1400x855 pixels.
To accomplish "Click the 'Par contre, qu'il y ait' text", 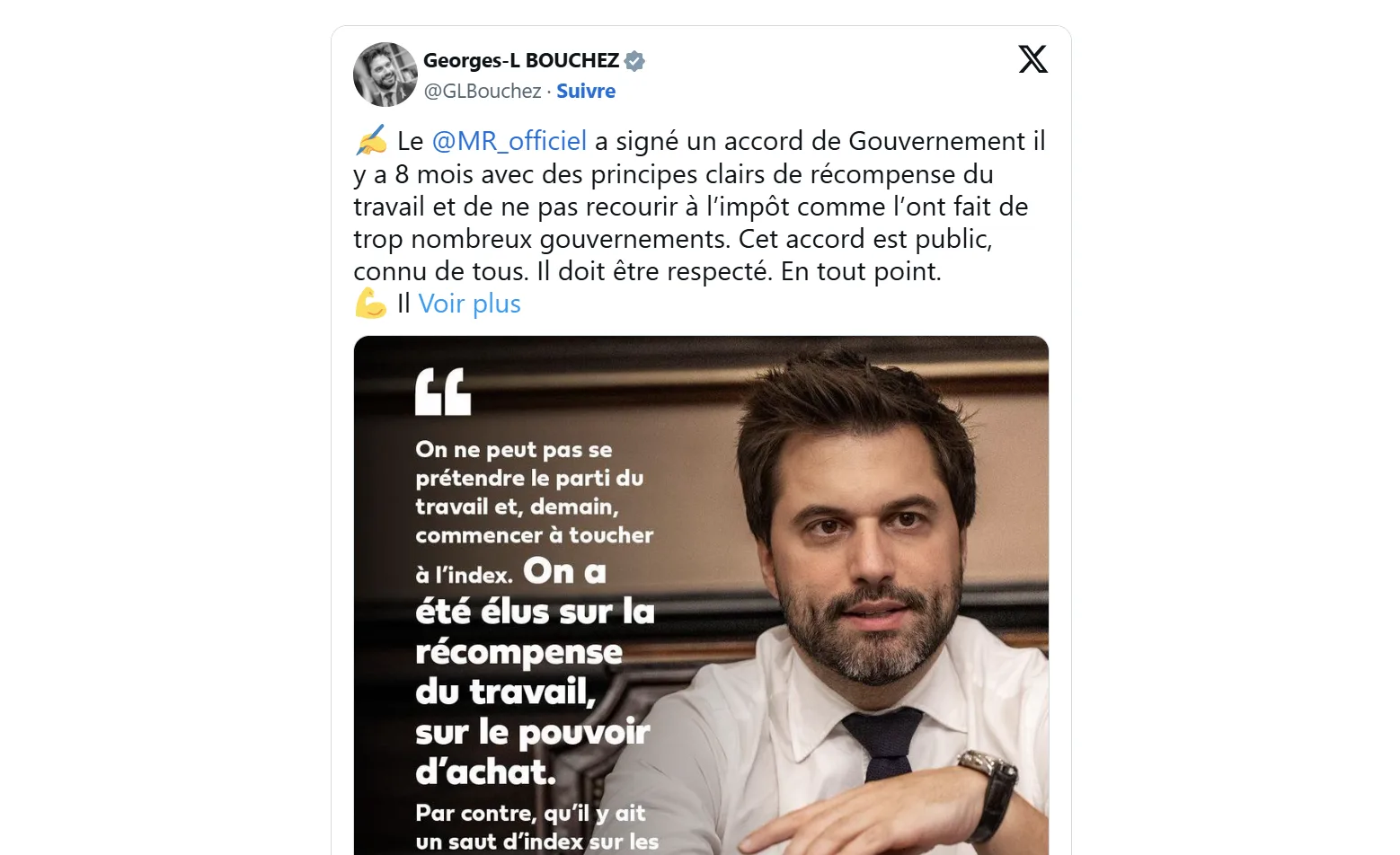I will click(530, 814).
